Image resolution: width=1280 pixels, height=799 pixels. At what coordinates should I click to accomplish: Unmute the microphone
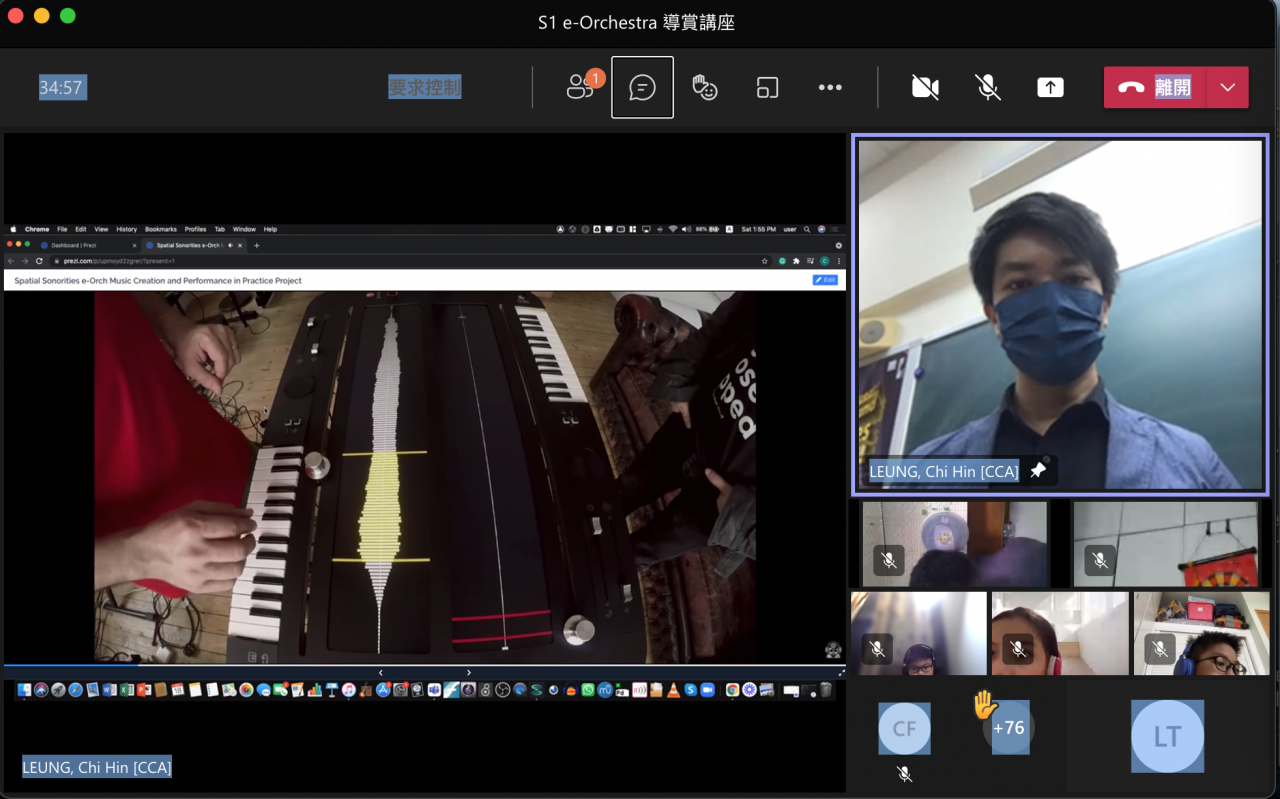[x=988, y=88]
